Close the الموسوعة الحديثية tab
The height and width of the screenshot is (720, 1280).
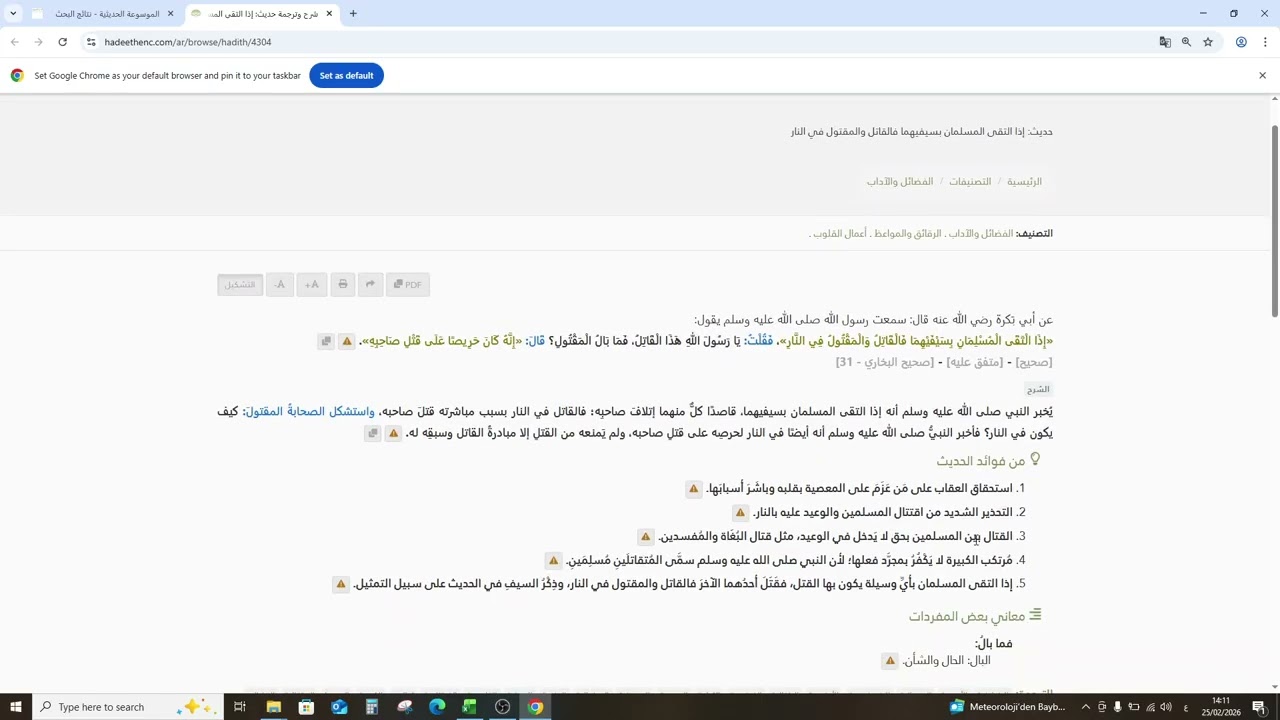click(x=170, y=14)
